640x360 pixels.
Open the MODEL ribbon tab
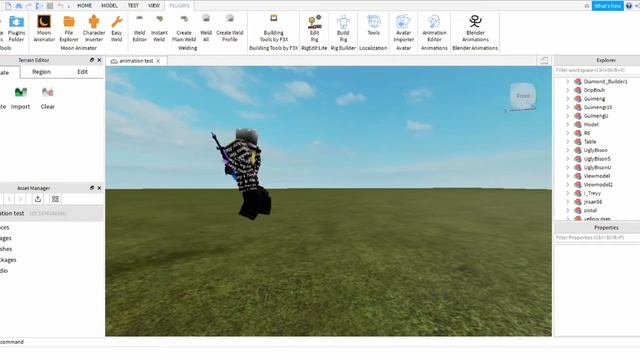tap(109, 6)
